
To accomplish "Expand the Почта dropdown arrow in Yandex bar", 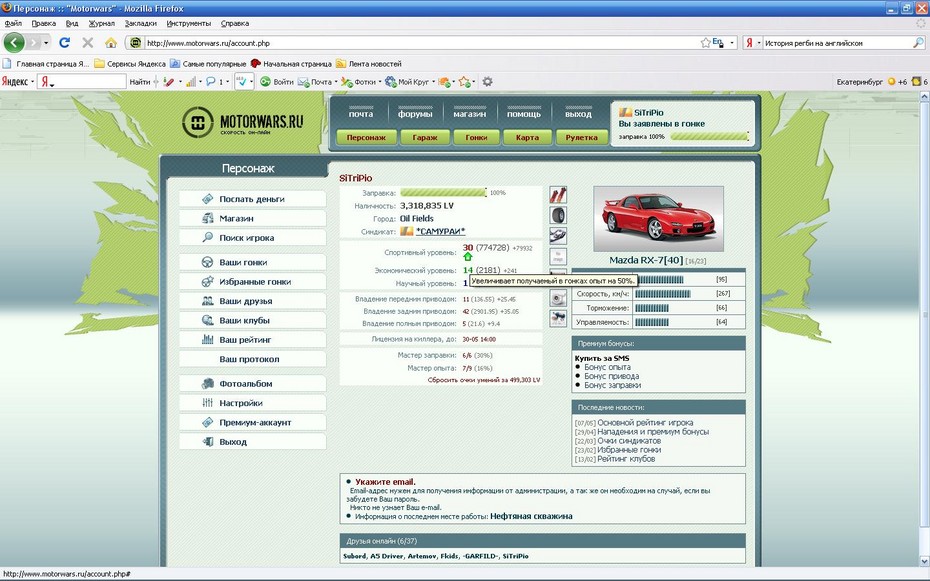I will 336,82.
